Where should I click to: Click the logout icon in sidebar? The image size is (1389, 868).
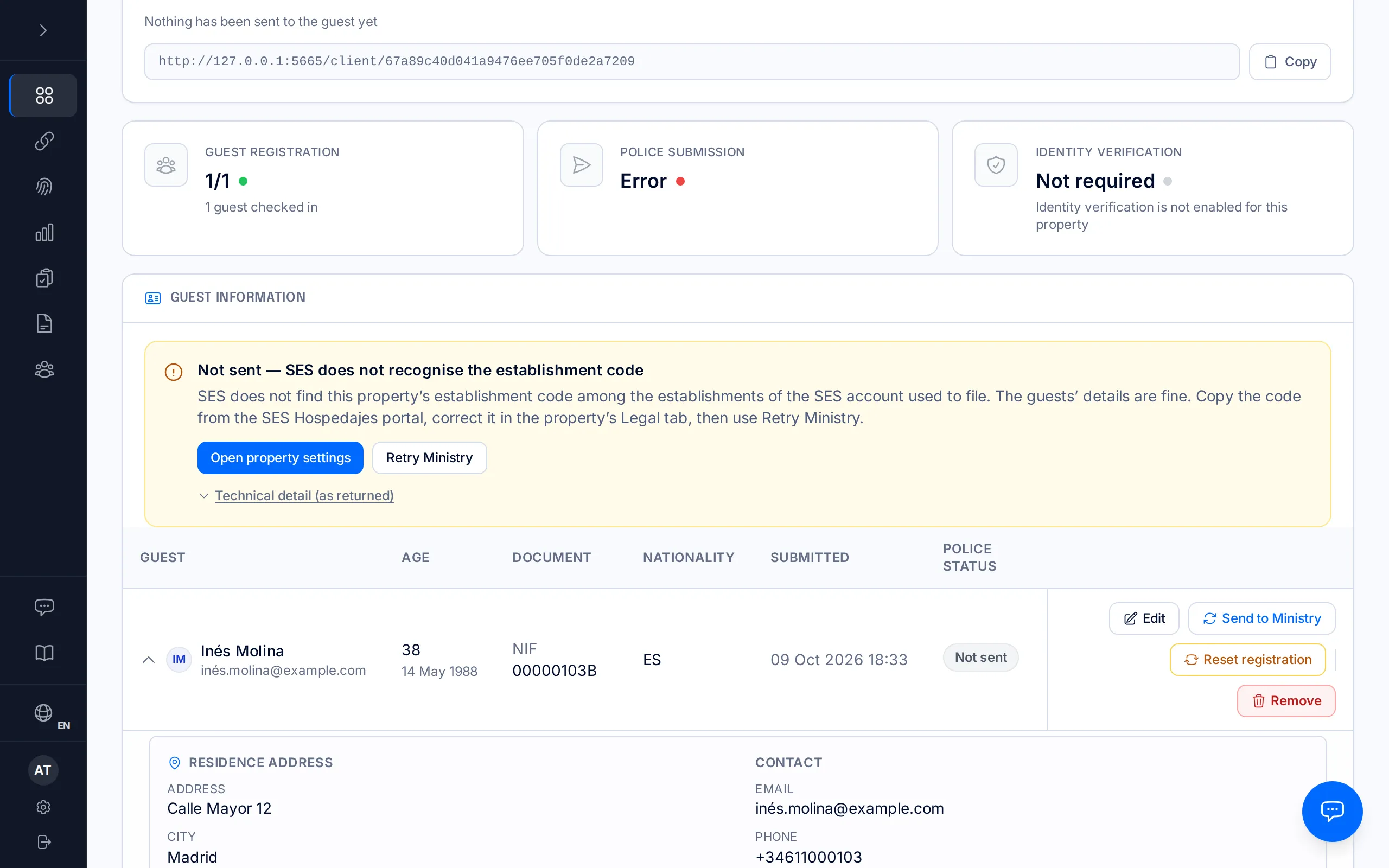[43, 841]
